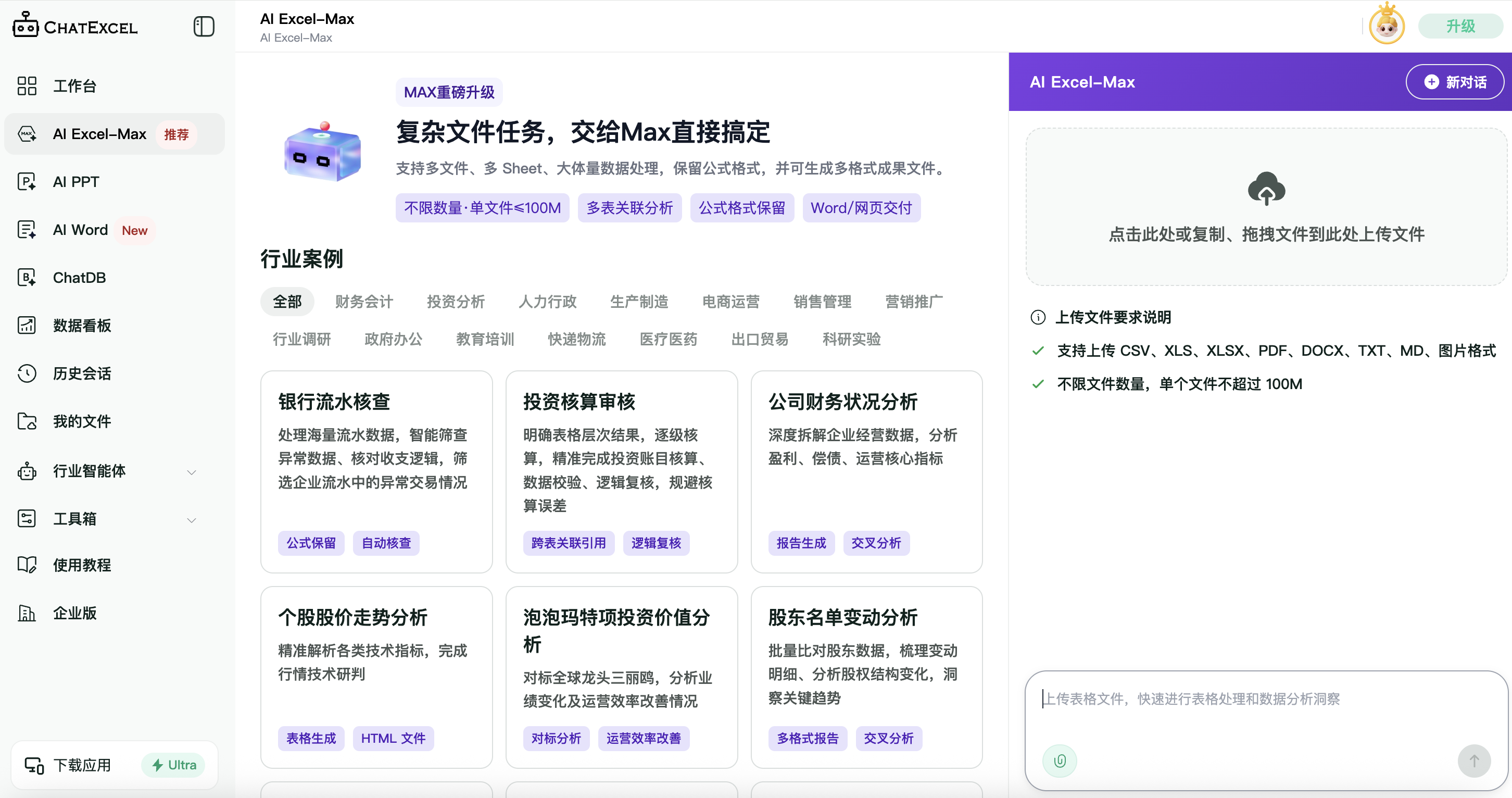
Task: Open 历史会话 in the sidebar
Action: [115, 373]
